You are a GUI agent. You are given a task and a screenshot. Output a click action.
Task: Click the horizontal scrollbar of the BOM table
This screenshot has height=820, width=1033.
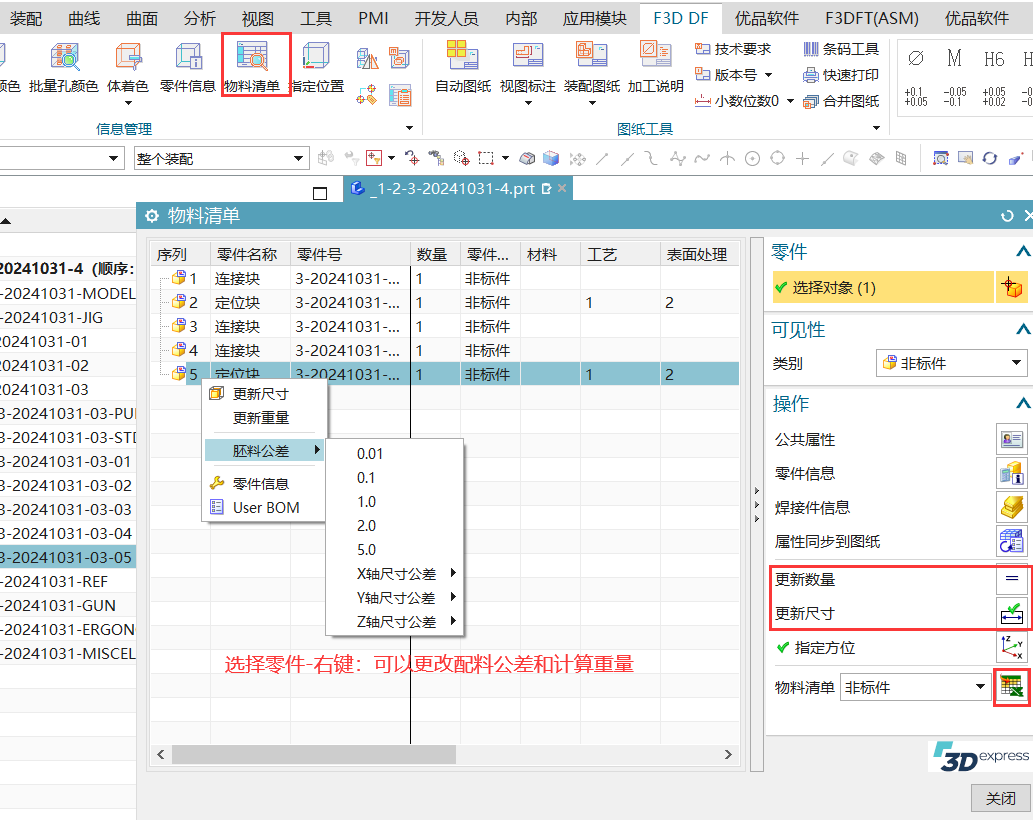click(x=314, y=755)
